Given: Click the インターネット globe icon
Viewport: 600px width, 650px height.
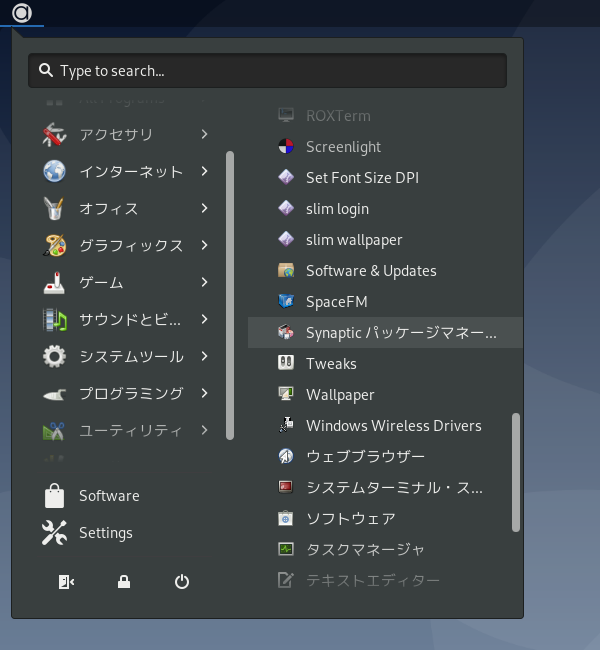Looking at the screenshot, I should 54,171.
